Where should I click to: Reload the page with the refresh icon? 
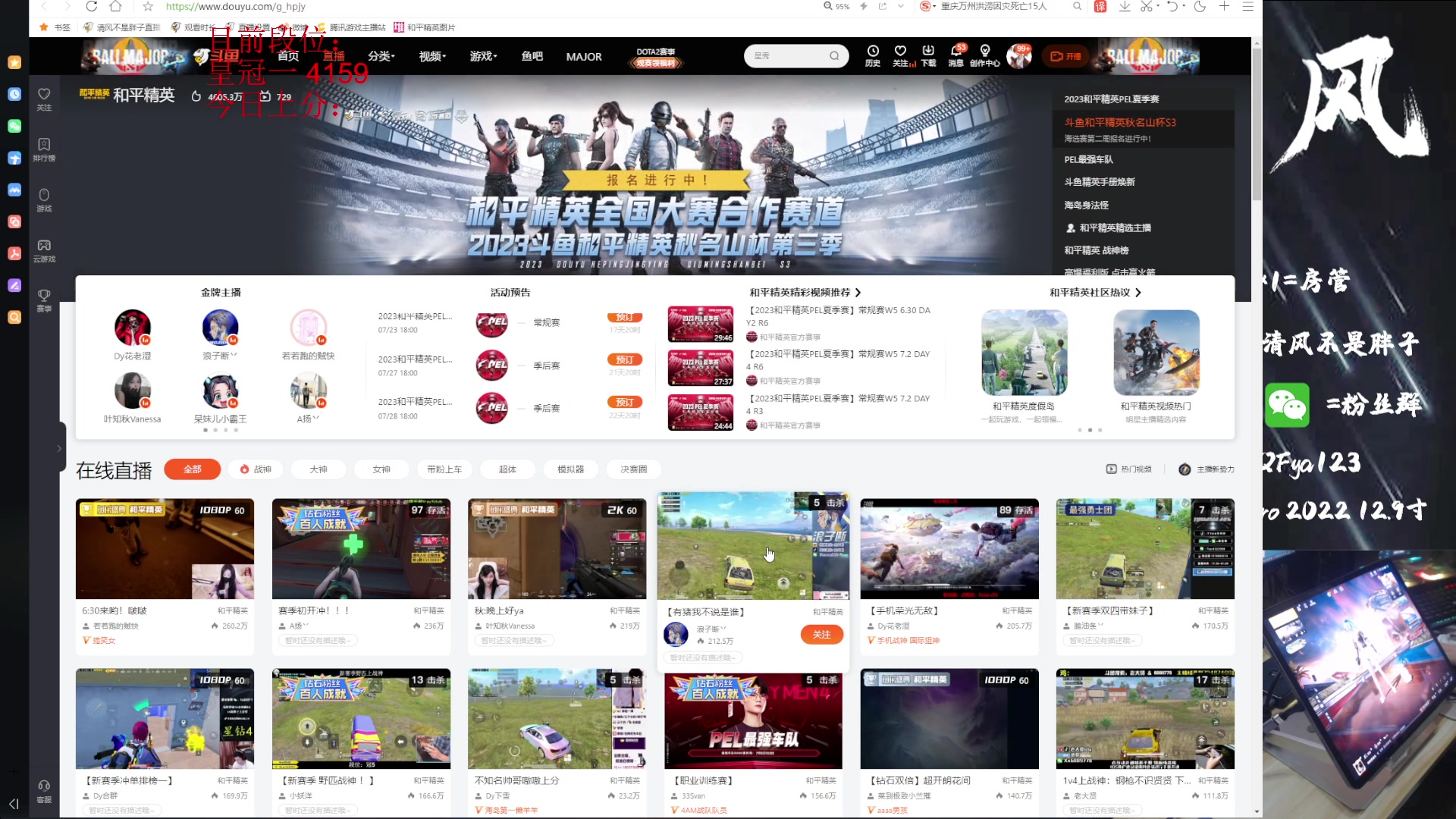pyautogui.click(x=91, y=6)
